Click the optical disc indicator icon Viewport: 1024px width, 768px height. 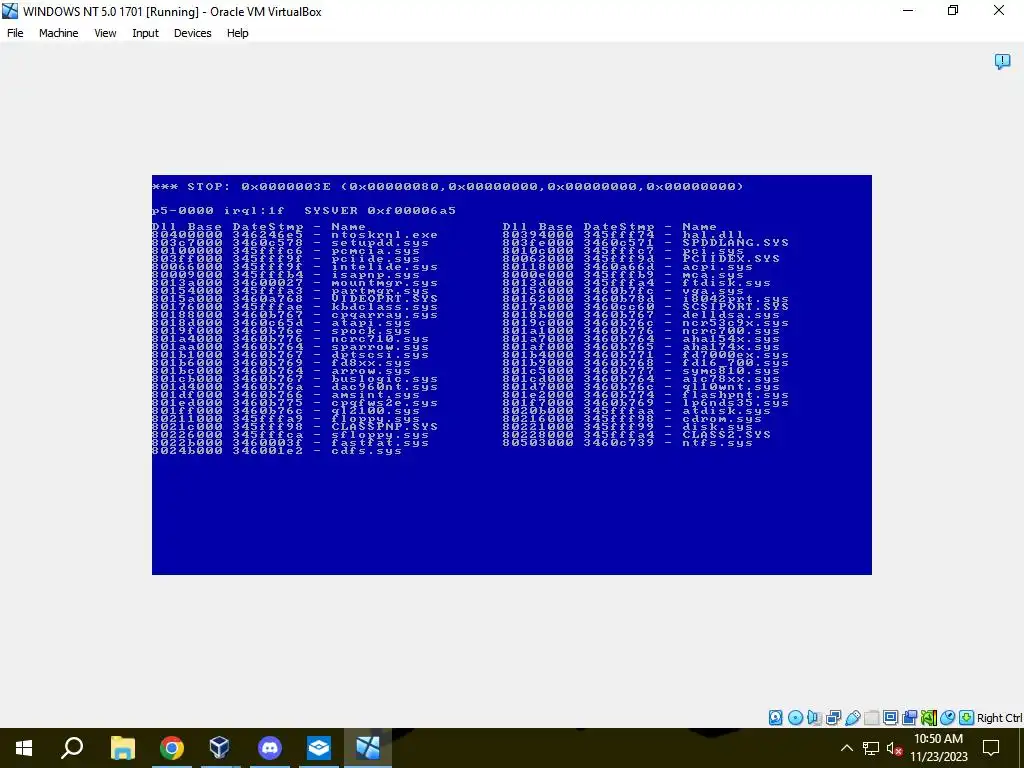point(795,718)
